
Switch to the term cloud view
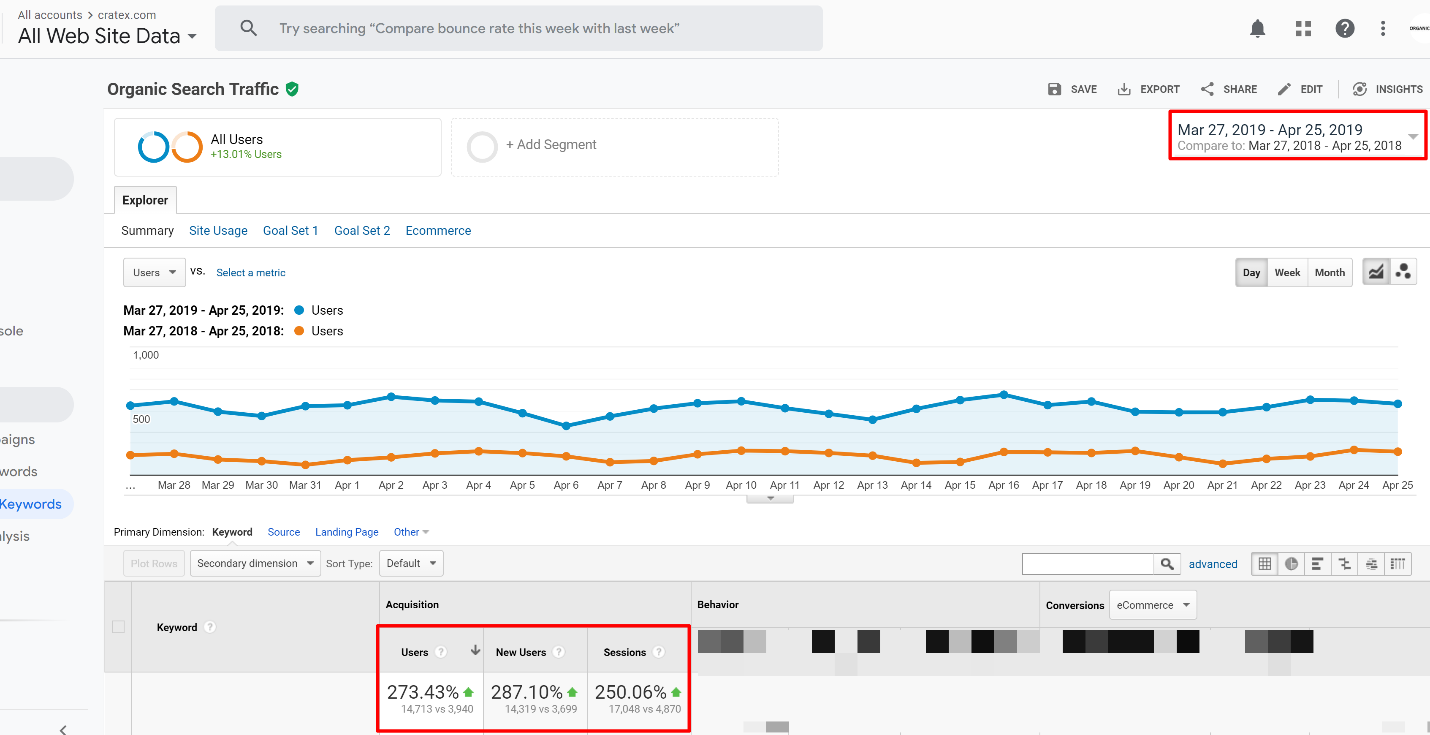[1372, 564]
